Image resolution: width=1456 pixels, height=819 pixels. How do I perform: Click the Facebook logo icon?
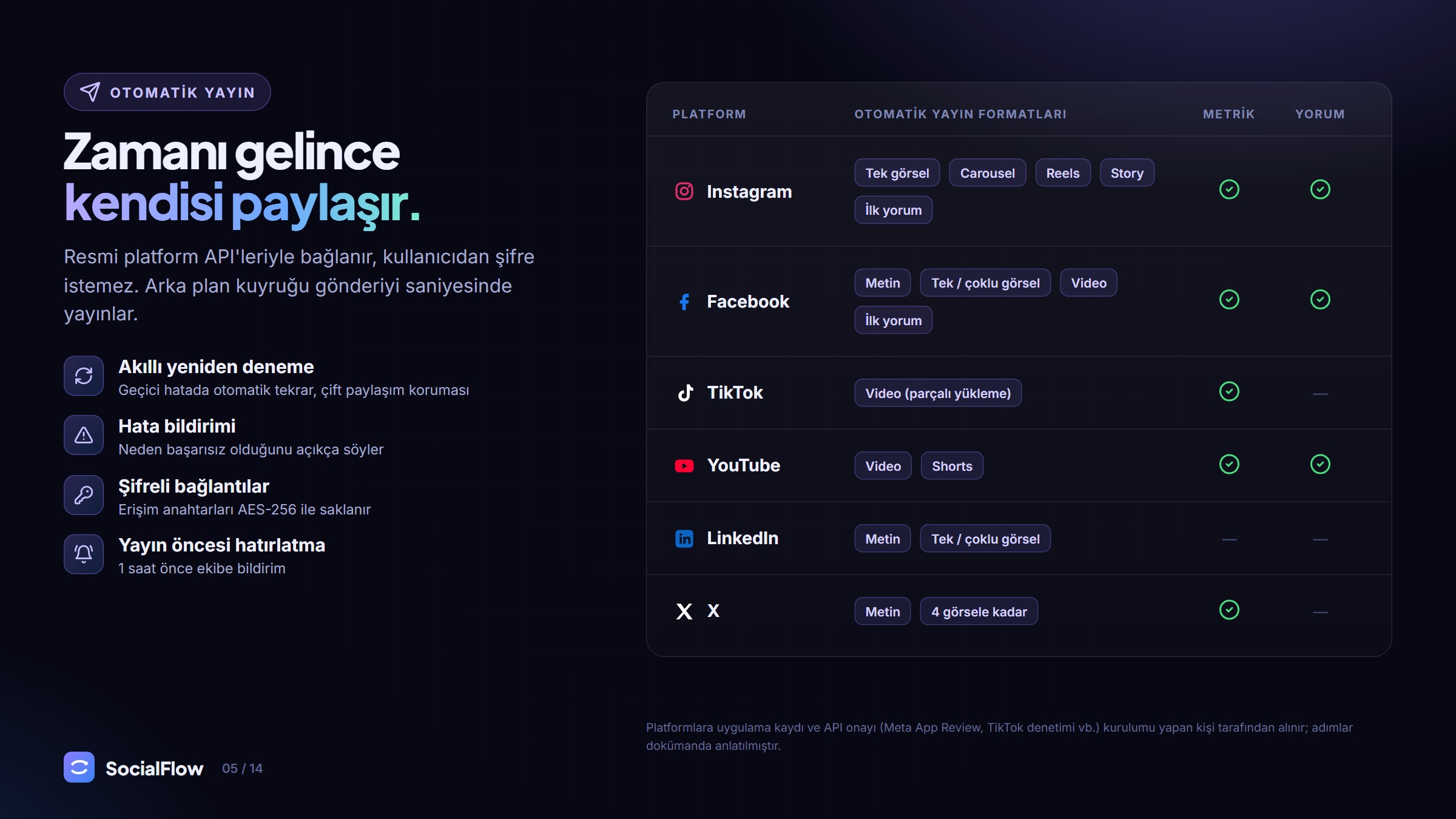684,302
